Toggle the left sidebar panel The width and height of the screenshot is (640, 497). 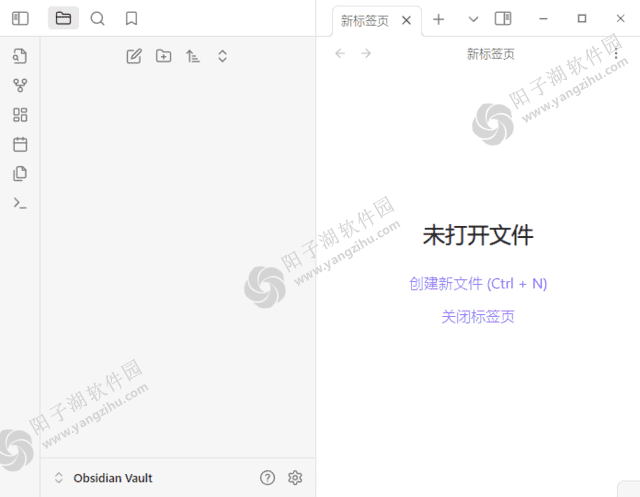20,18
